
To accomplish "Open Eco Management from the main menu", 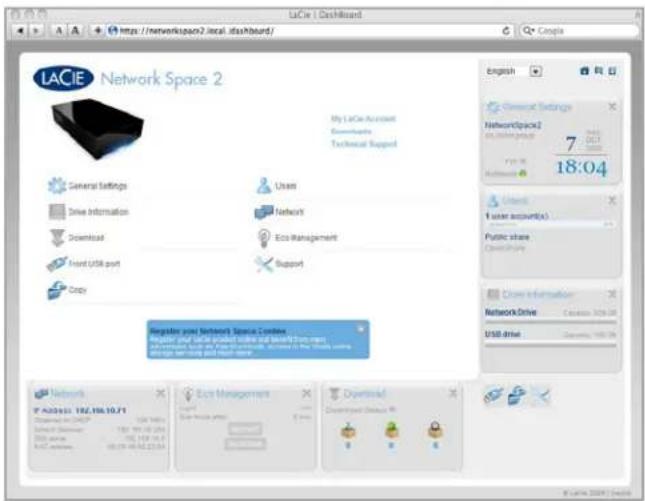I will point(297,237).
